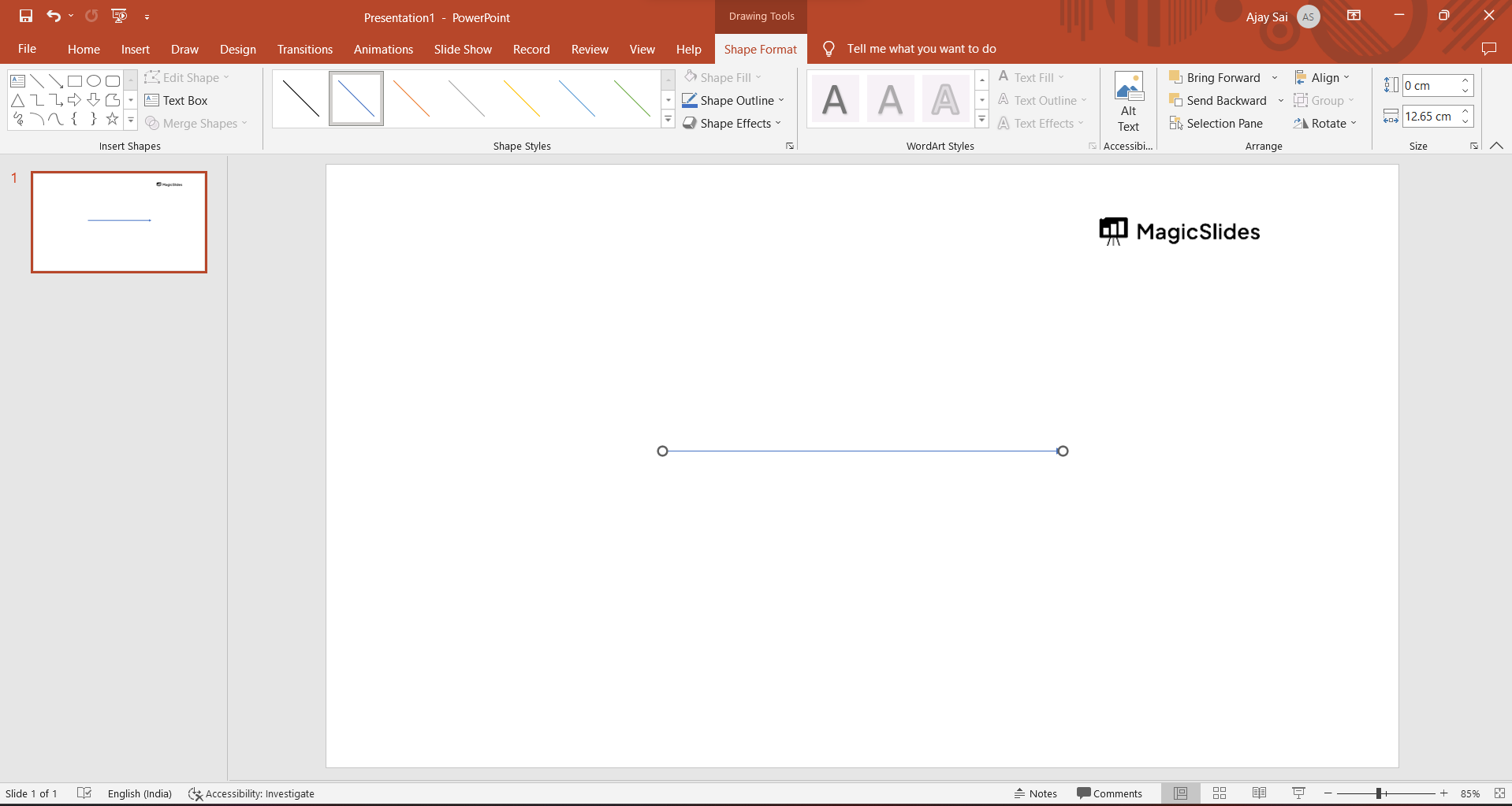Switch to Slide Sorter view
The image size is (1512, 806).
coord(1219,793)
